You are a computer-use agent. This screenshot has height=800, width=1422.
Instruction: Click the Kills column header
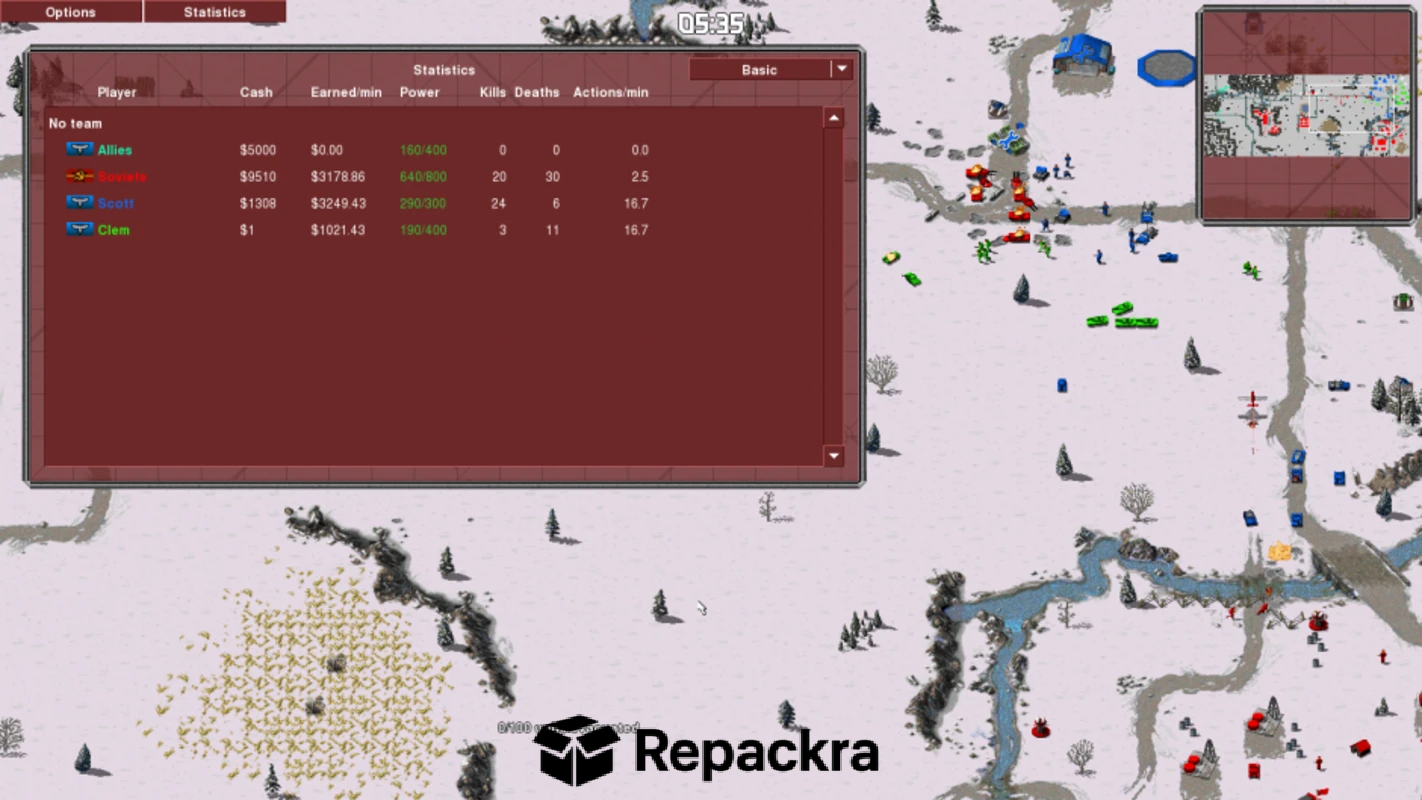coord(493,92)
